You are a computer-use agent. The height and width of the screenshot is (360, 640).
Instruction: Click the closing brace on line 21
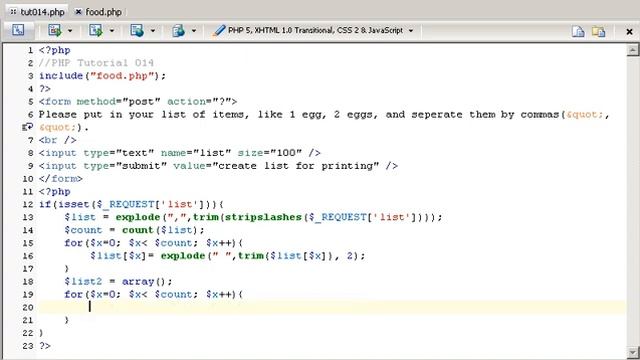click(x=67, y=320)
